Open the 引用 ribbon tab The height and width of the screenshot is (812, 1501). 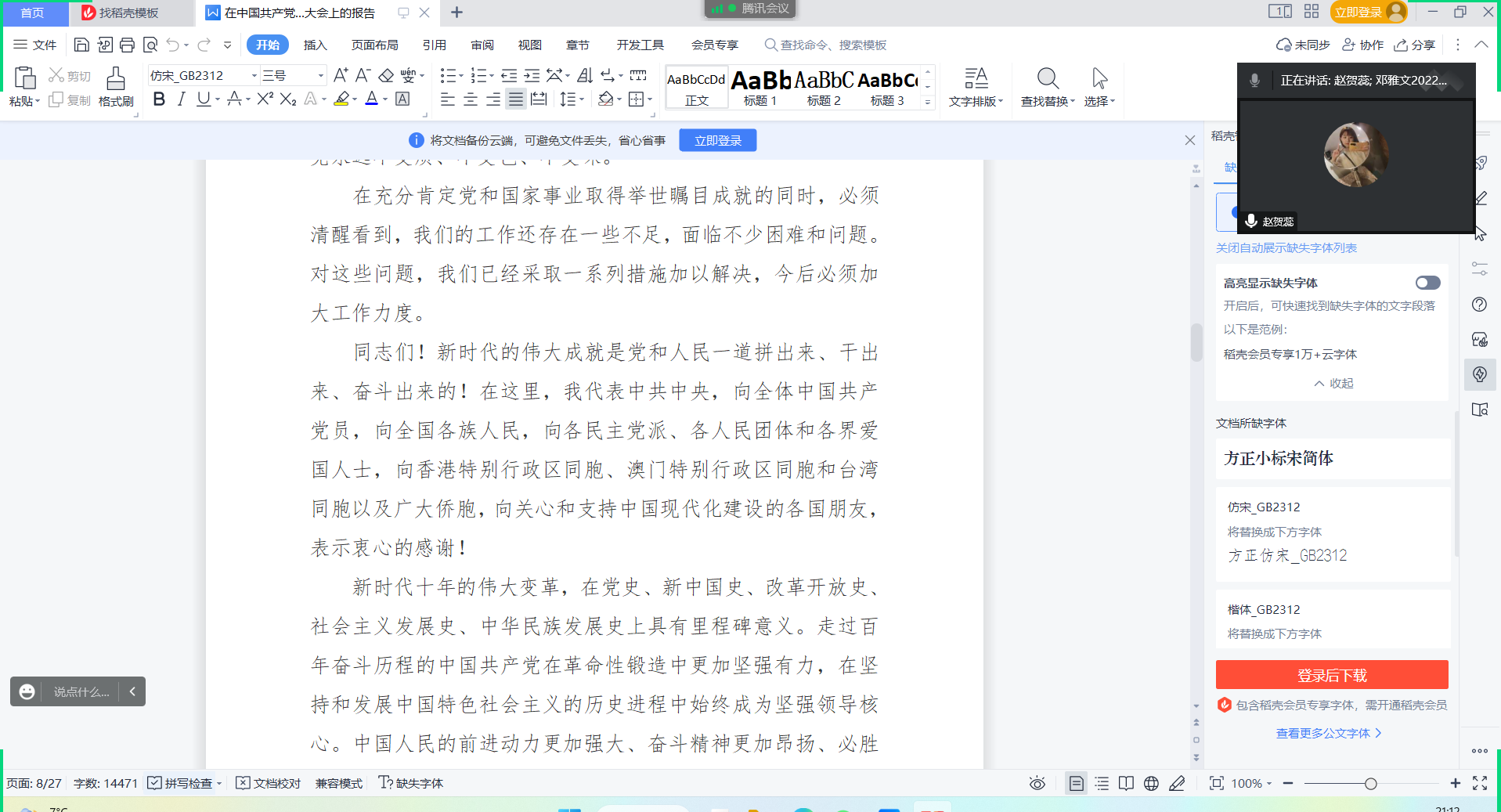(434, 45)
